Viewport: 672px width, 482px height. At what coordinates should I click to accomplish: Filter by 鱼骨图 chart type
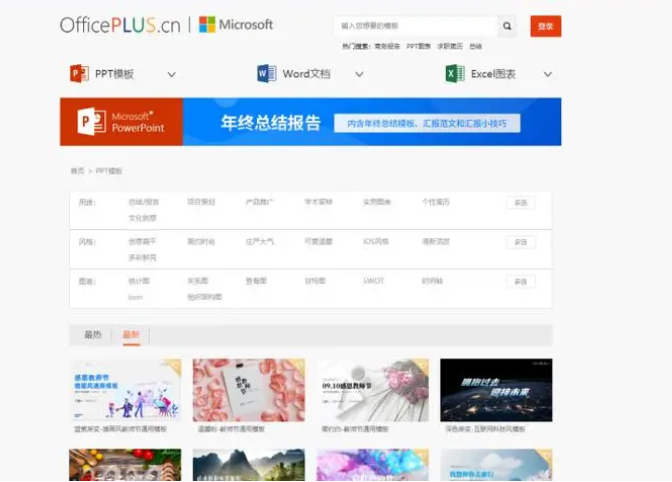[256, 281]
